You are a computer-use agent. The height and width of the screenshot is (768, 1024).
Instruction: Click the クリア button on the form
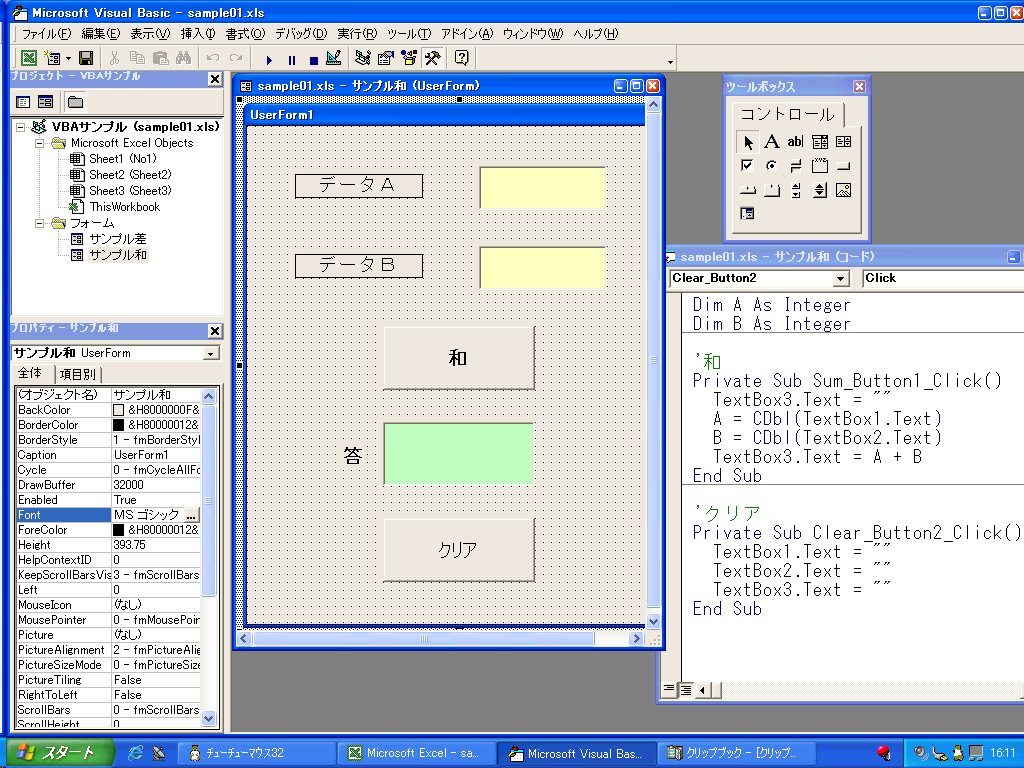pyautogui.click(x=458, y=549)
